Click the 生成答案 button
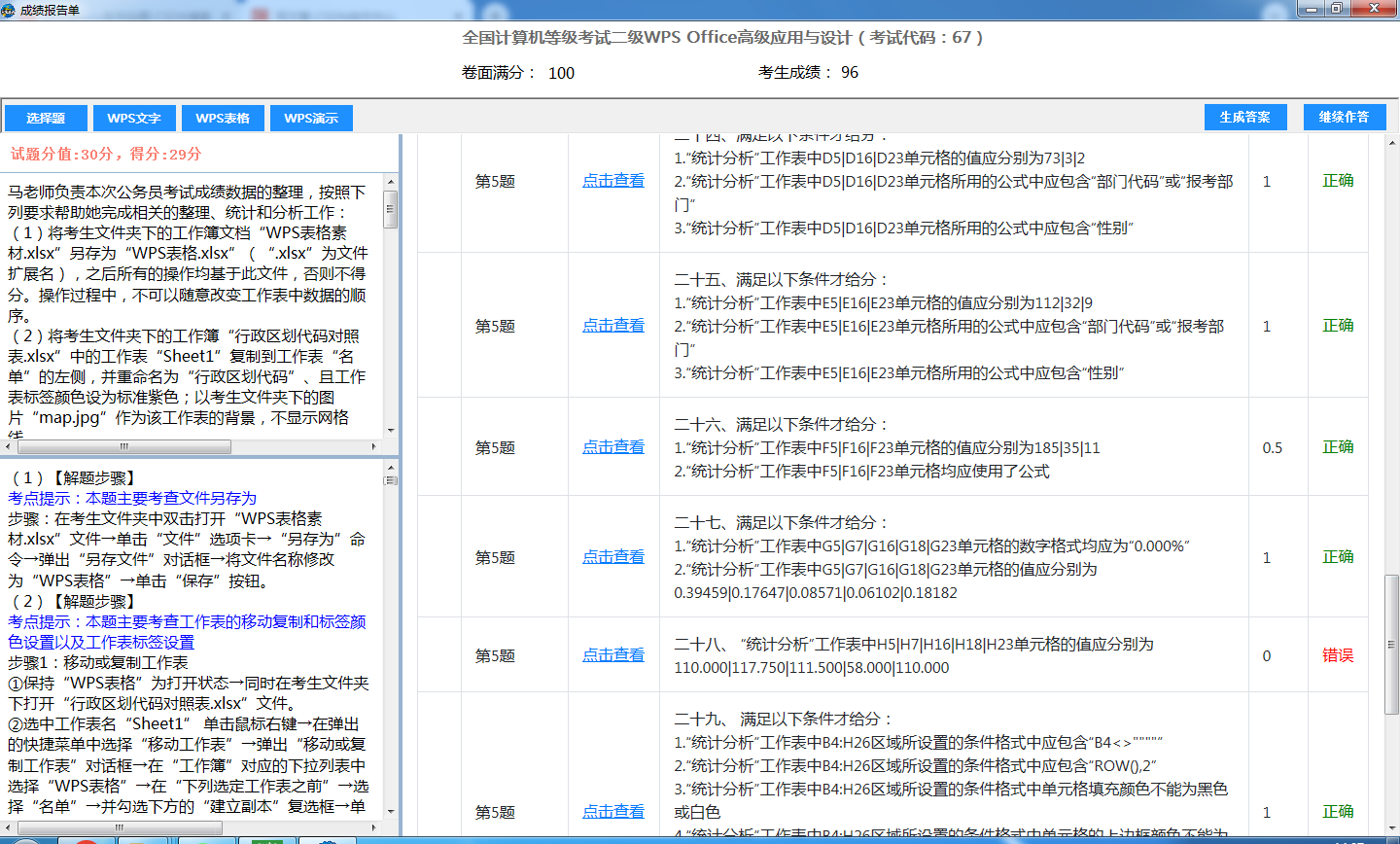The width and height of the screenshot is (1400, 844). [1245, 117]
